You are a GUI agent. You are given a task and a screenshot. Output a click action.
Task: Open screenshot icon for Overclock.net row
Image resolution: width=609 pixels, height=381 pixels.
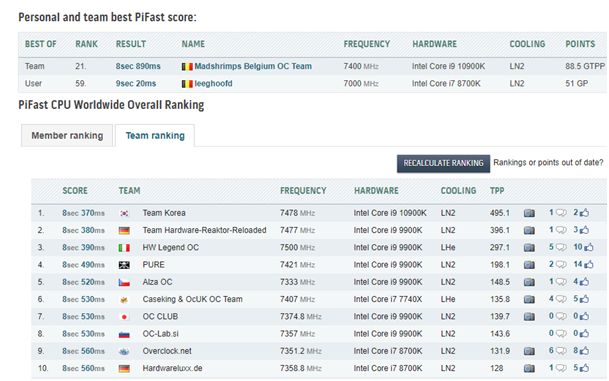(529, 351)
